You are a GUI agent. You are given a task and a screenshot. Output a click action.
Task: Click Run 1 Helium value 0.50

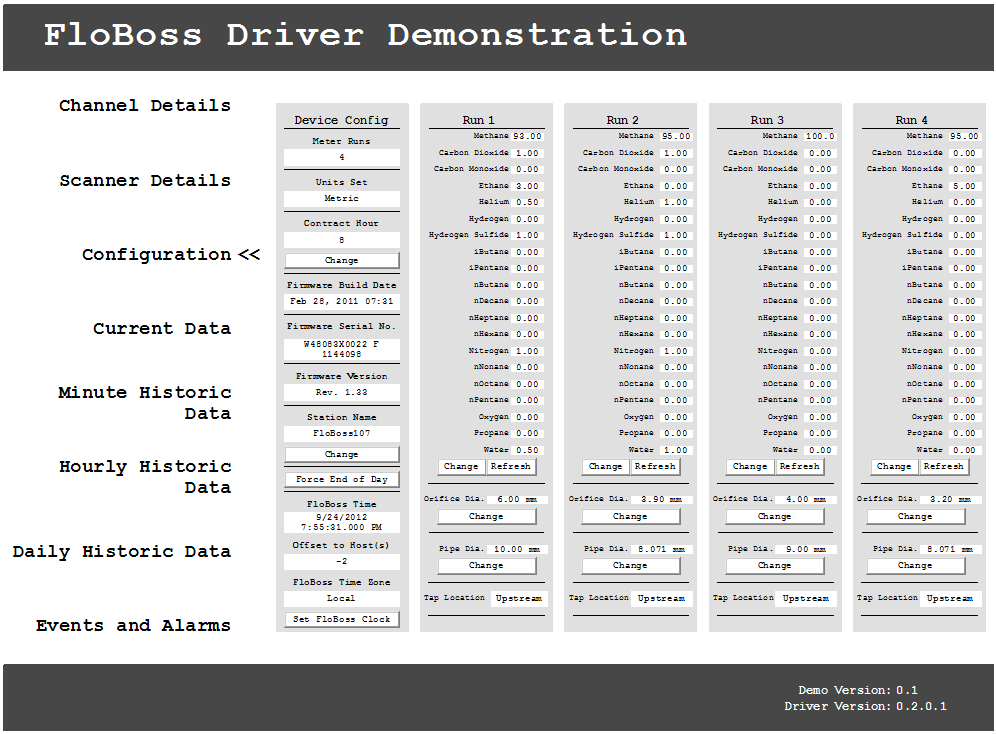point(527,203)
